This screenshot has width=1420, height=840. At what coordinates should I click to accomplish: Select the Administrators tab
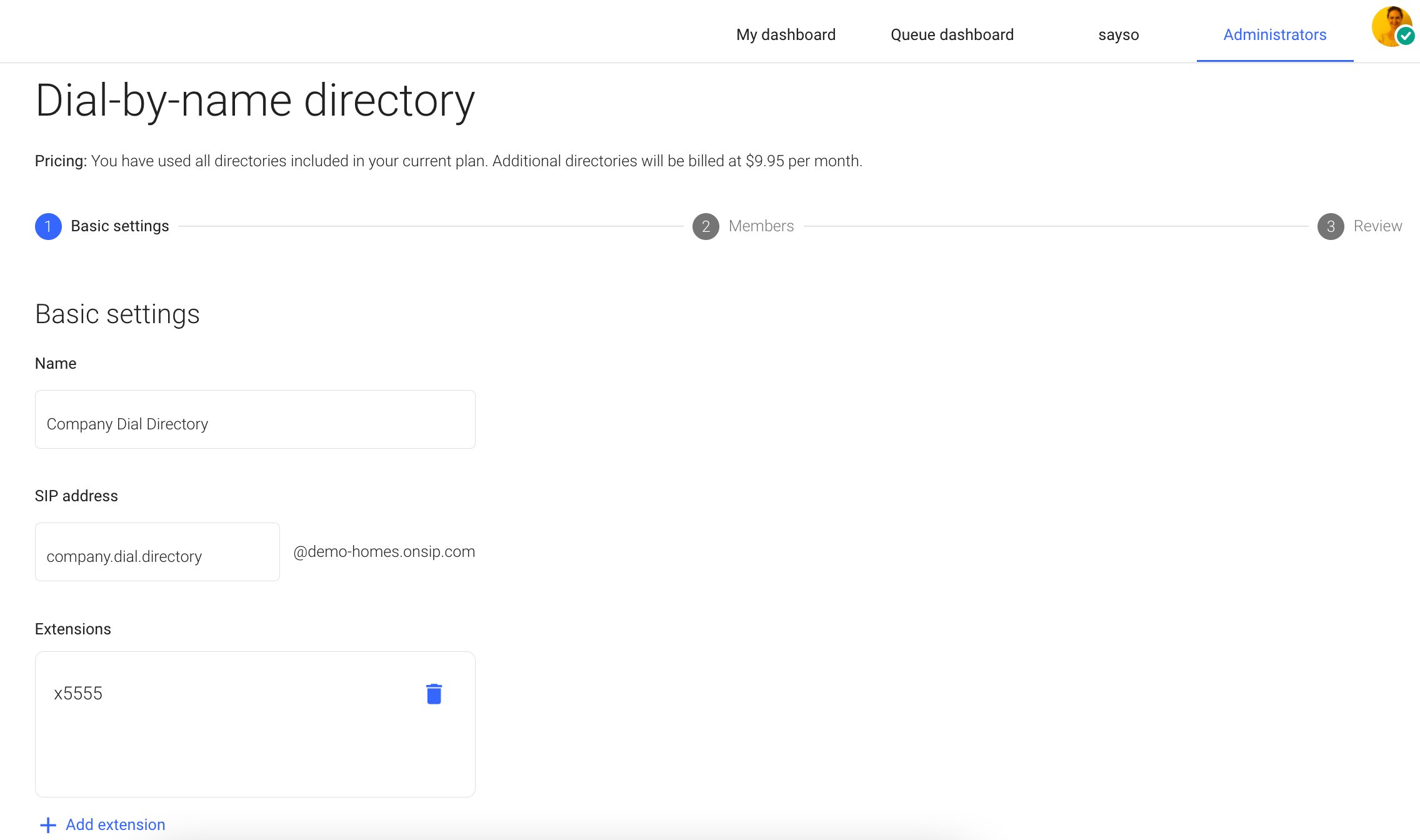point(1274,34)
